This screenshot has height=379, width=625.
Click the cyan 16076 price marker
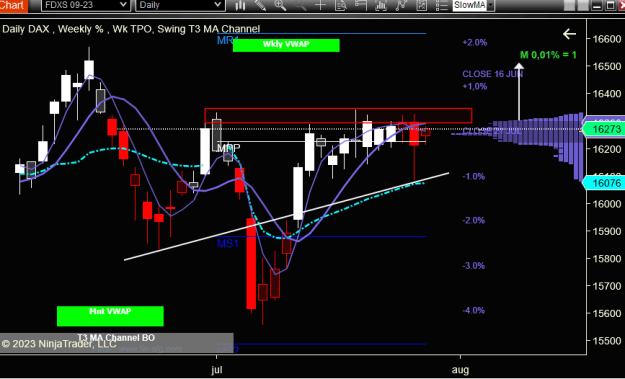603,183
